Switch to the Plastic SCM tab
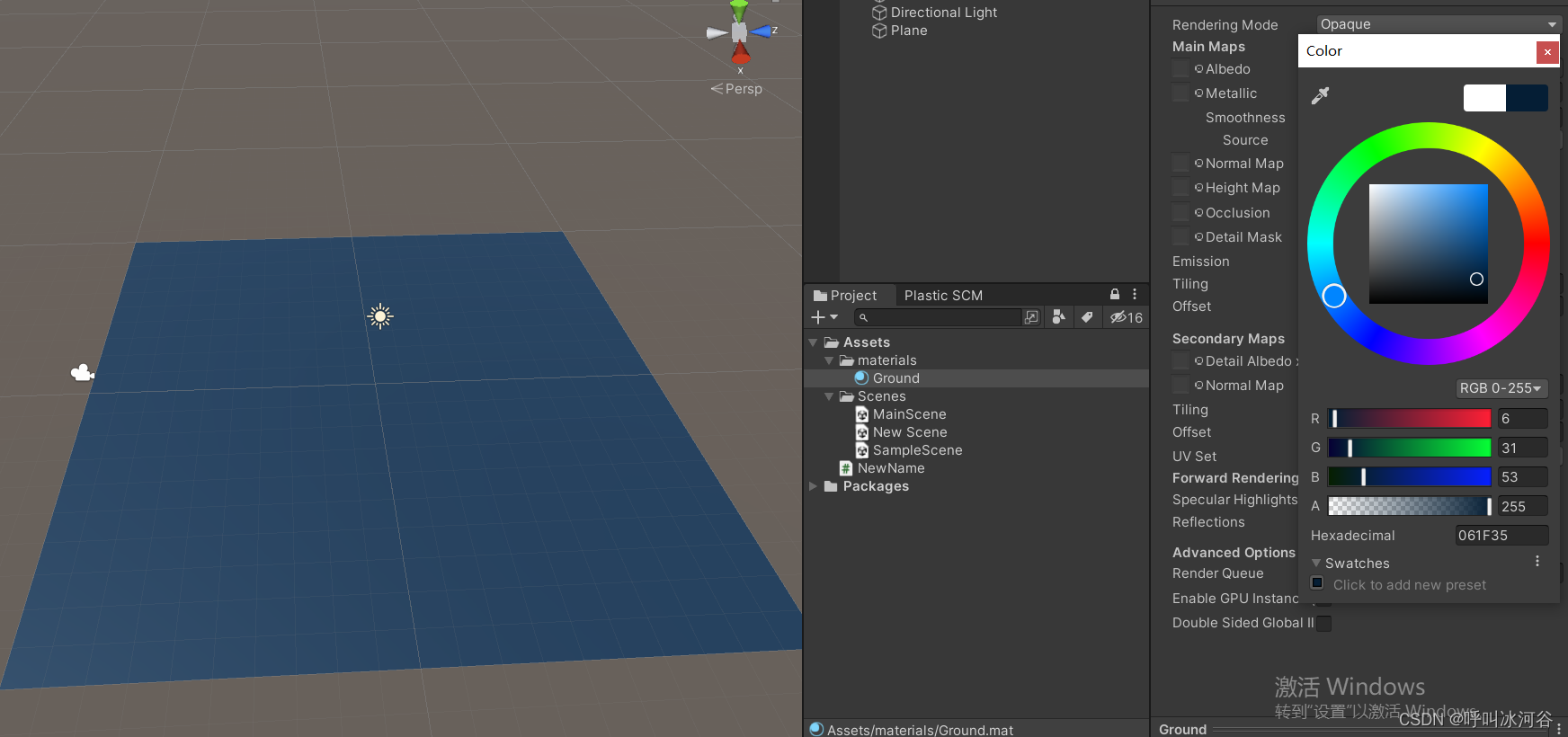Screen dimensions: 1568x737 tap(943, 296)
